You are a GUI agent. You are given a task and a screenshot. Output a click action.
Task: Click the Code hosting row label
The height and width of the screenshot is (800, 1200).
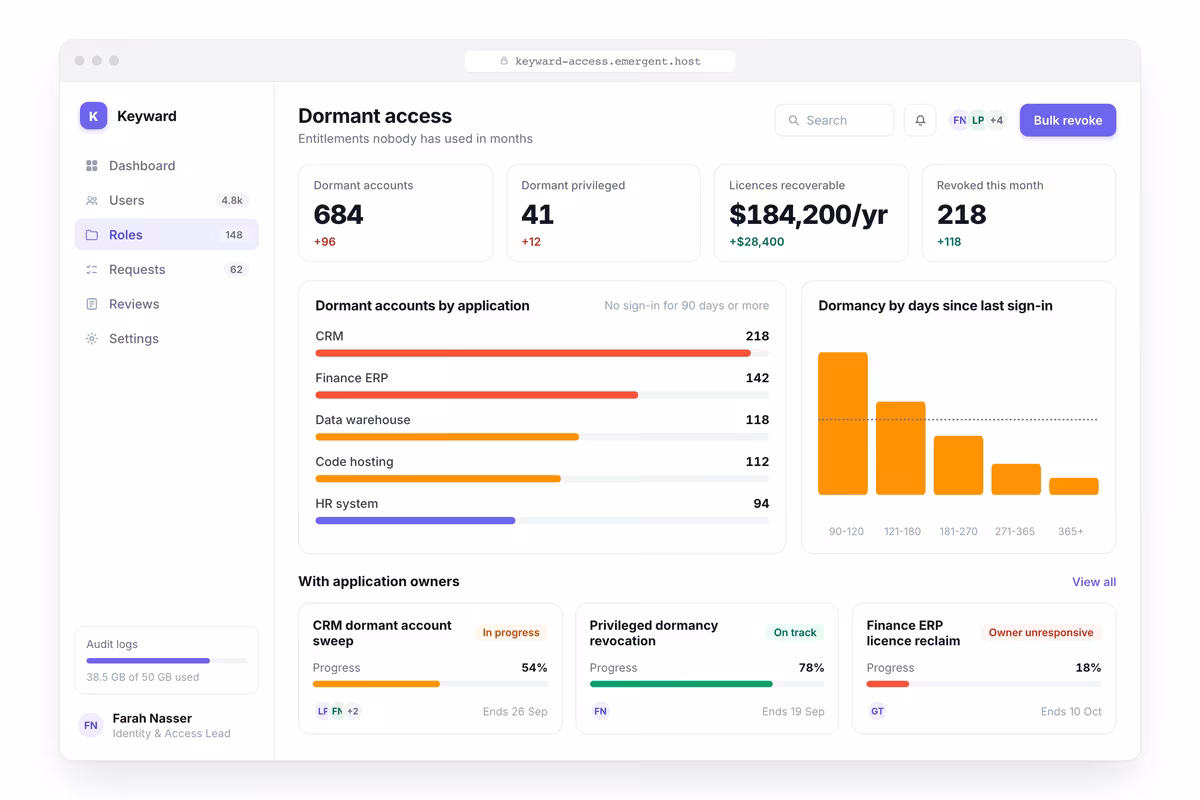(x=354, y=462)
